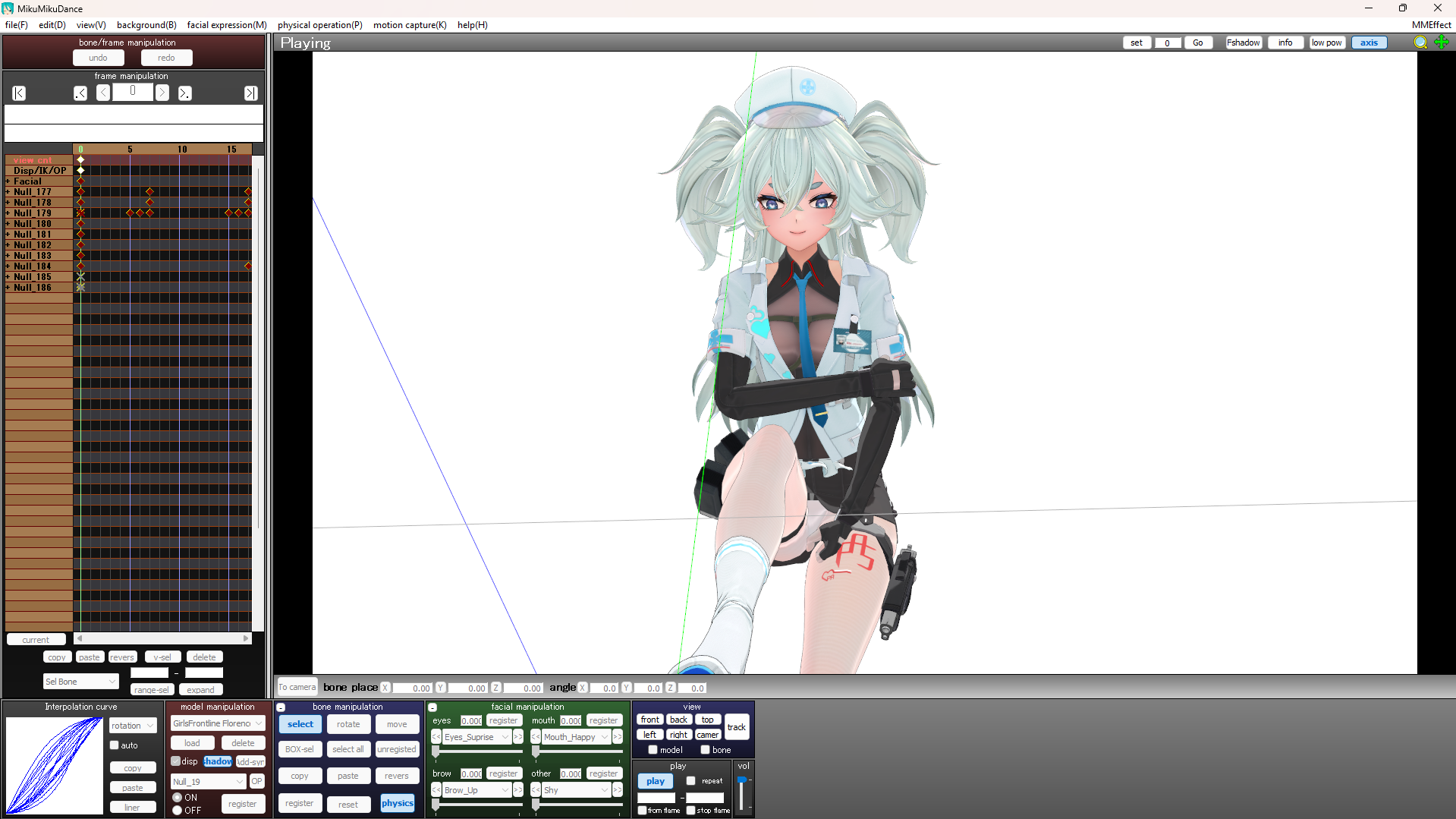This screenshot has width=1456, height=819.
Task: Click the undo button
Action: (98, 58)
